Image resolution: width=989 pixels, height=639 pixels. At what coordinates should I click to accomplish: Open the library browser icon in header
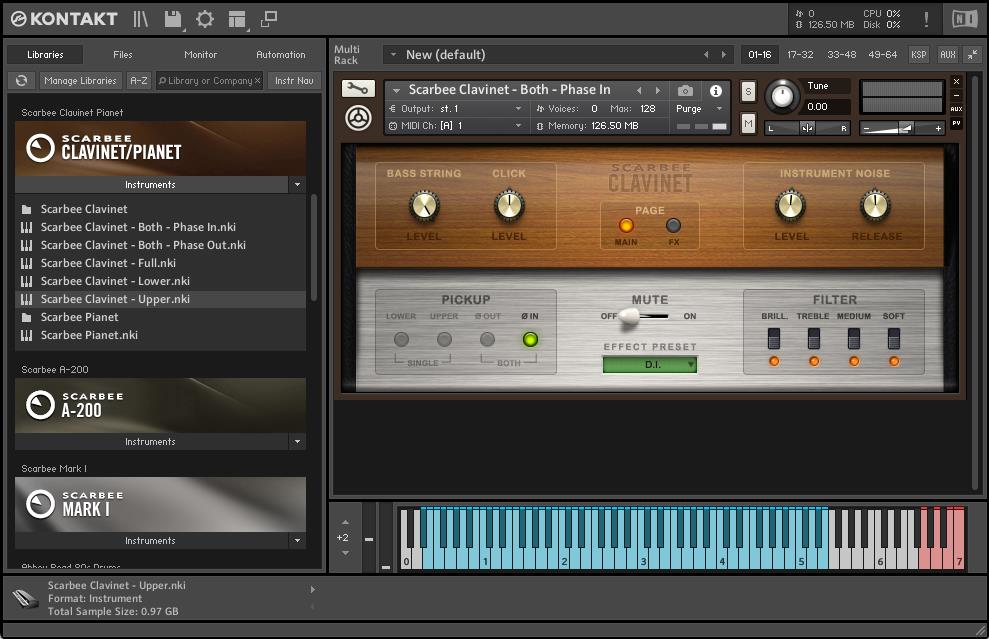[x=141, y=19]
